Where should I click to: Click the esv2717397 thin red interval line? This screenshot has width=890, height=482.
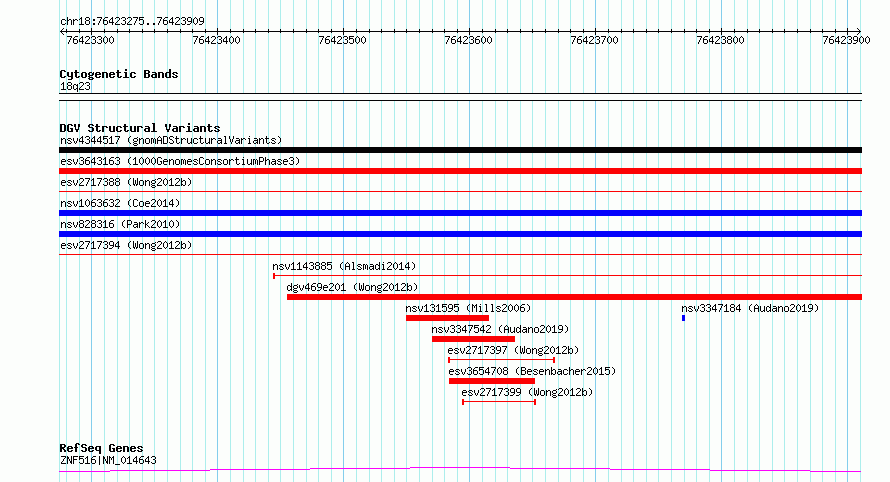point(501,360)
